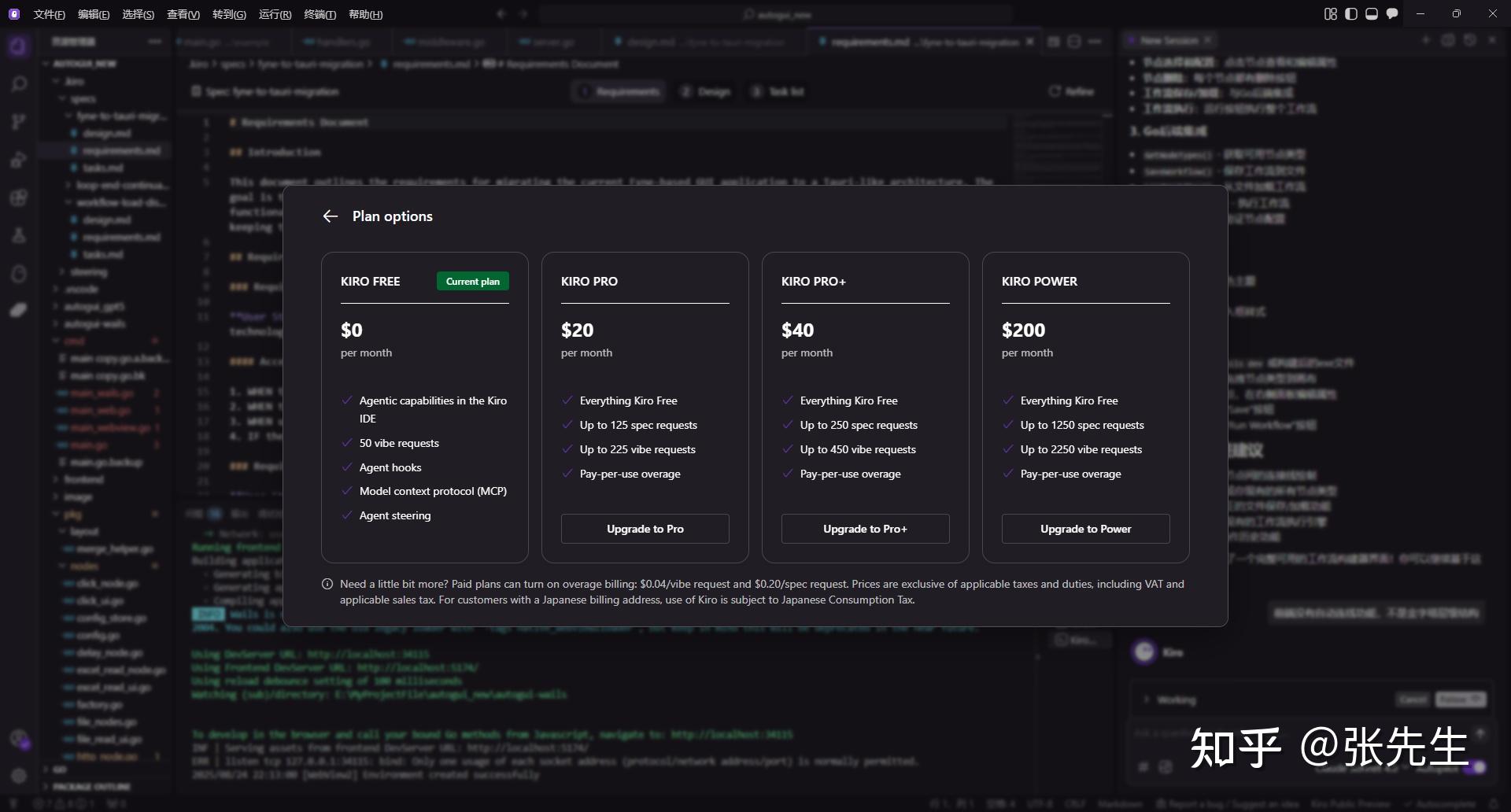Open the 终端(T) menu
Screen dimensions: 1511x812
320,14
